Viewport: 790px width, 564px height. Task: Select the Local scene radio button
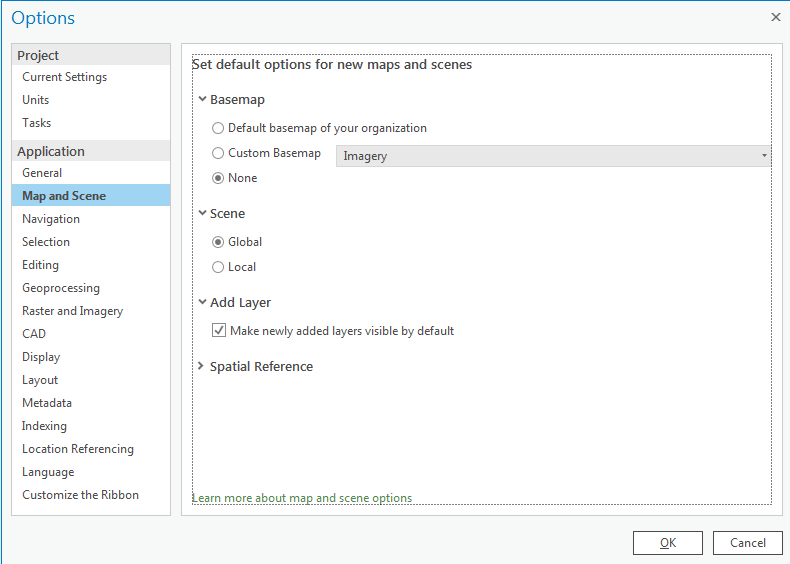tap(218, 267)
